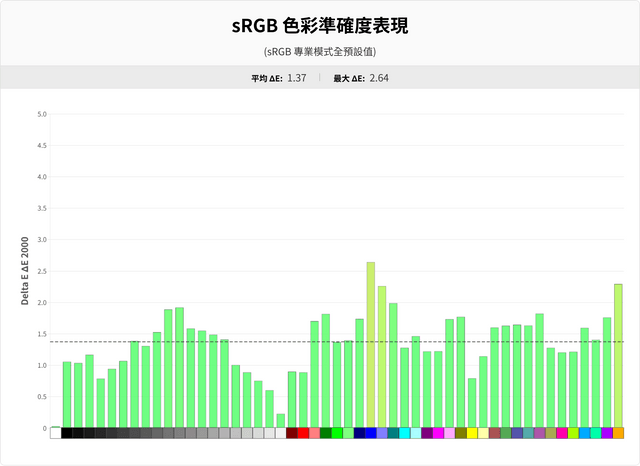Click the orange color swatch
640x466 pixels.
coord(618,433)
